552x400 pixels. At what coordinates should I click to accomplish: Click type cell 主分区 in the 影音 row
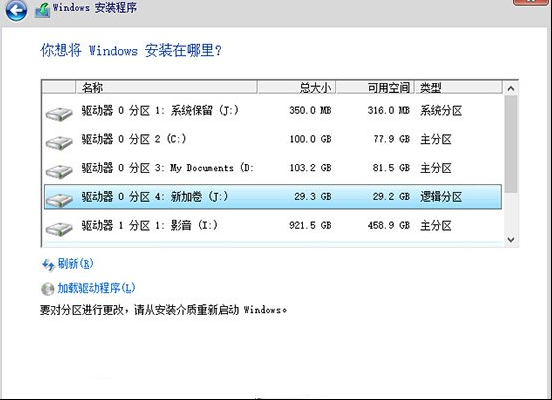435,225
